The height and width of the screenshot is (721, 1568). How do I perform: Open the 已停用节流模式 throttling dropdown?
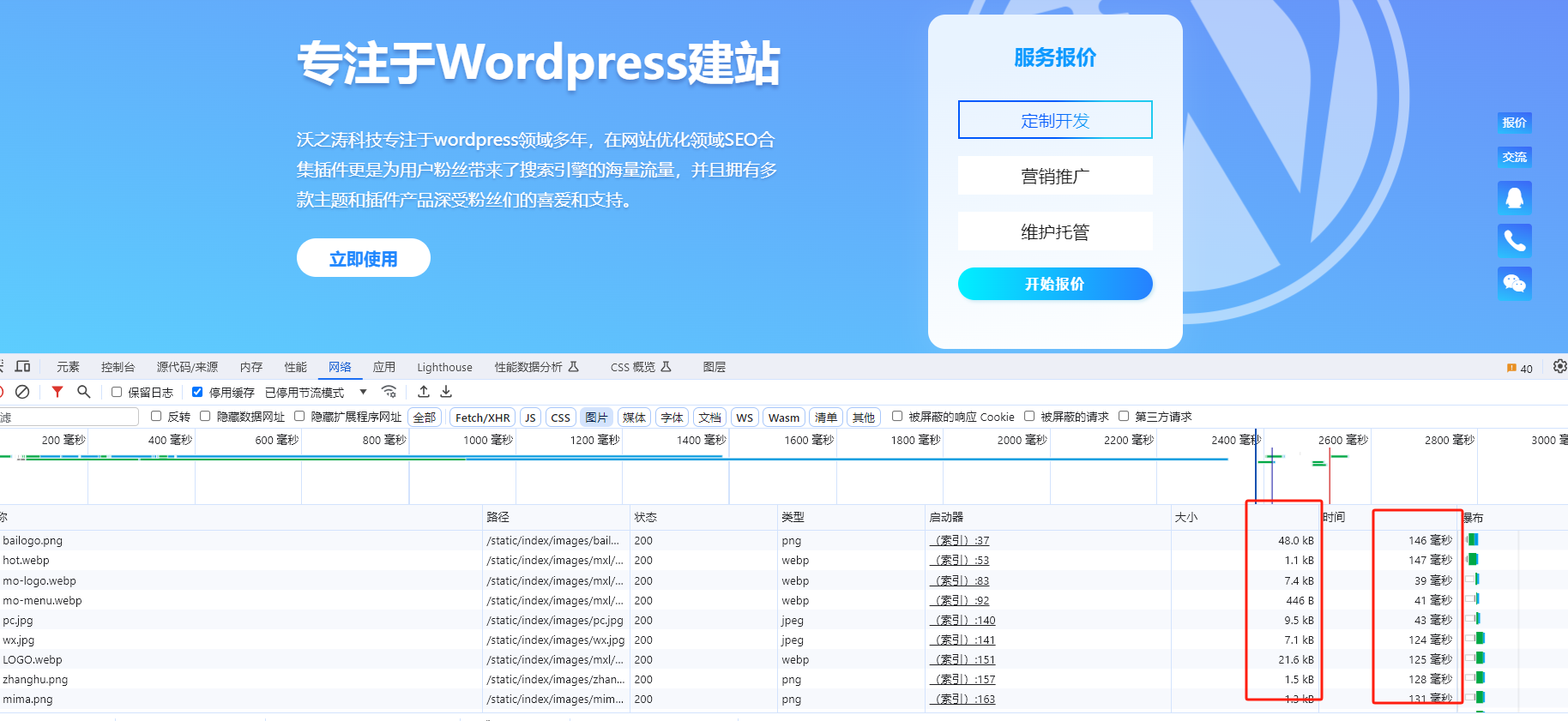click(316, 393)
